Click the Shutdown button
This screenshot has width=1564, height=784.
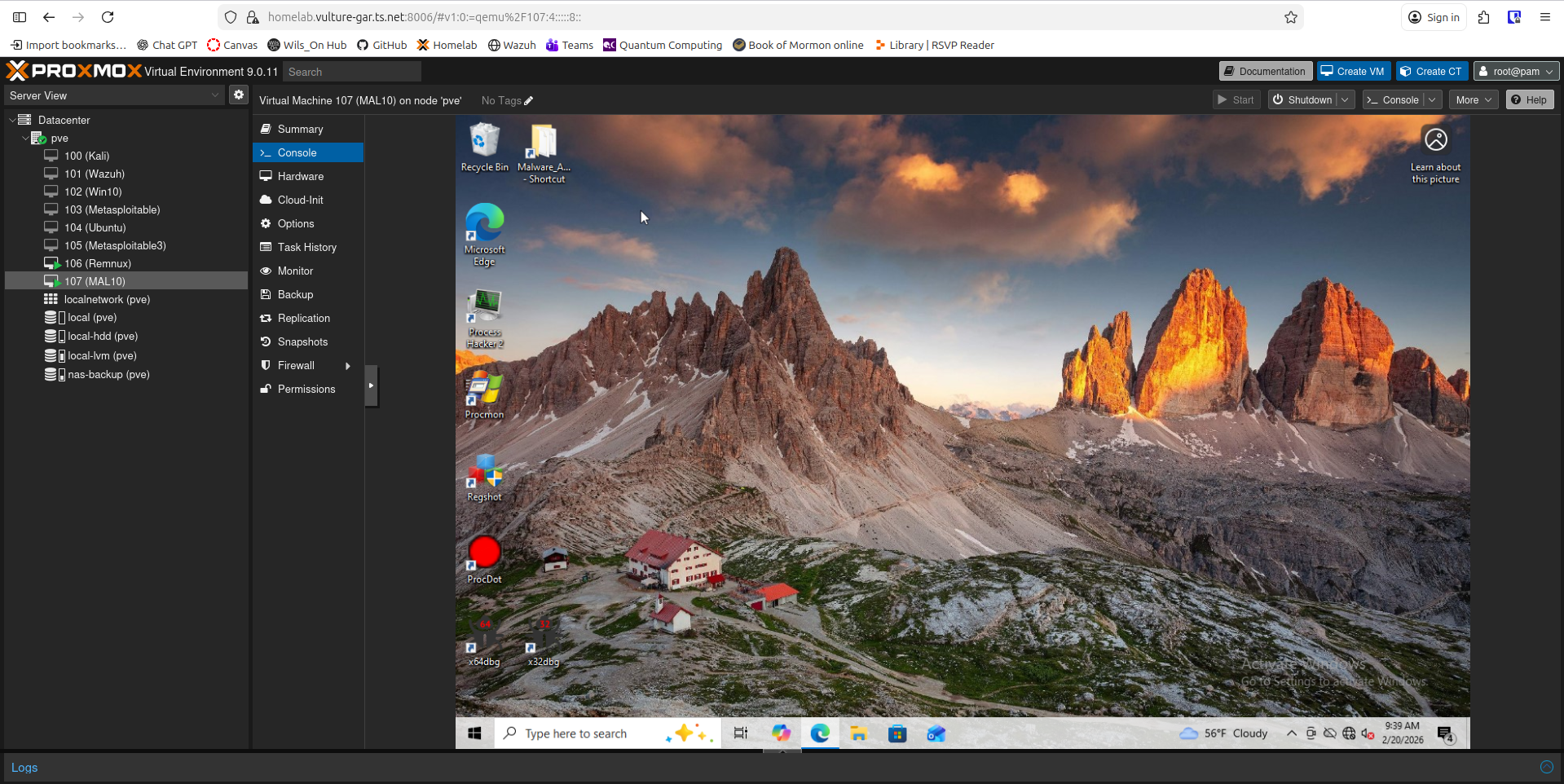click(x=1302, y=99)
